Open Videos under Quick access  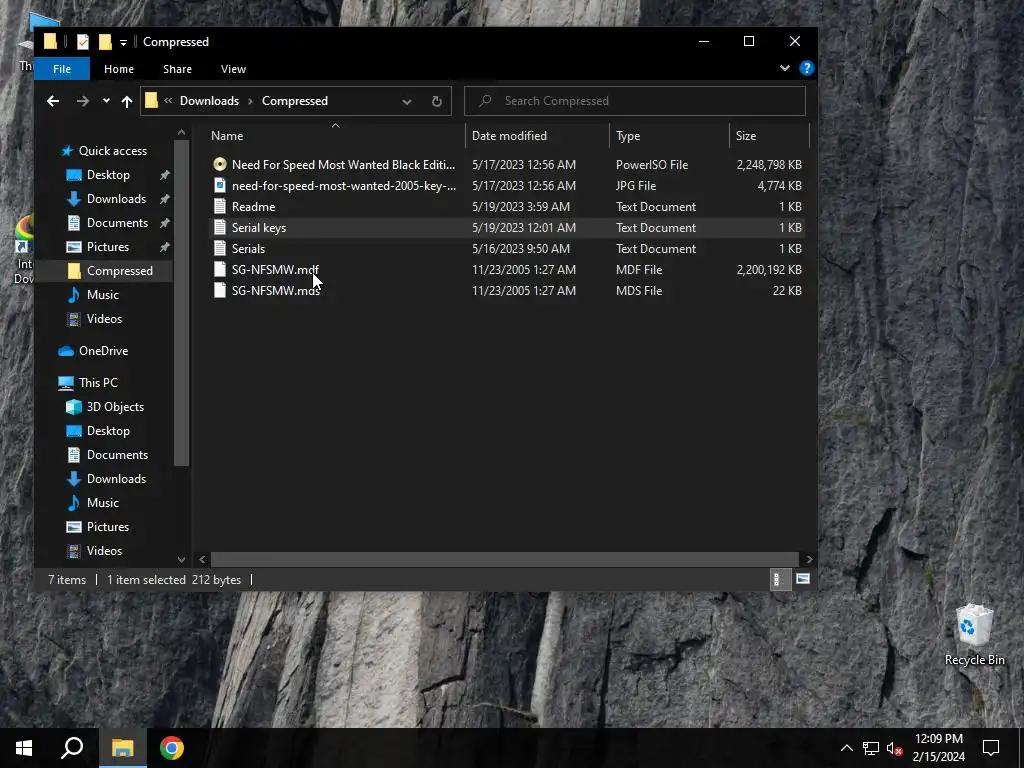(x=104, y=319)
